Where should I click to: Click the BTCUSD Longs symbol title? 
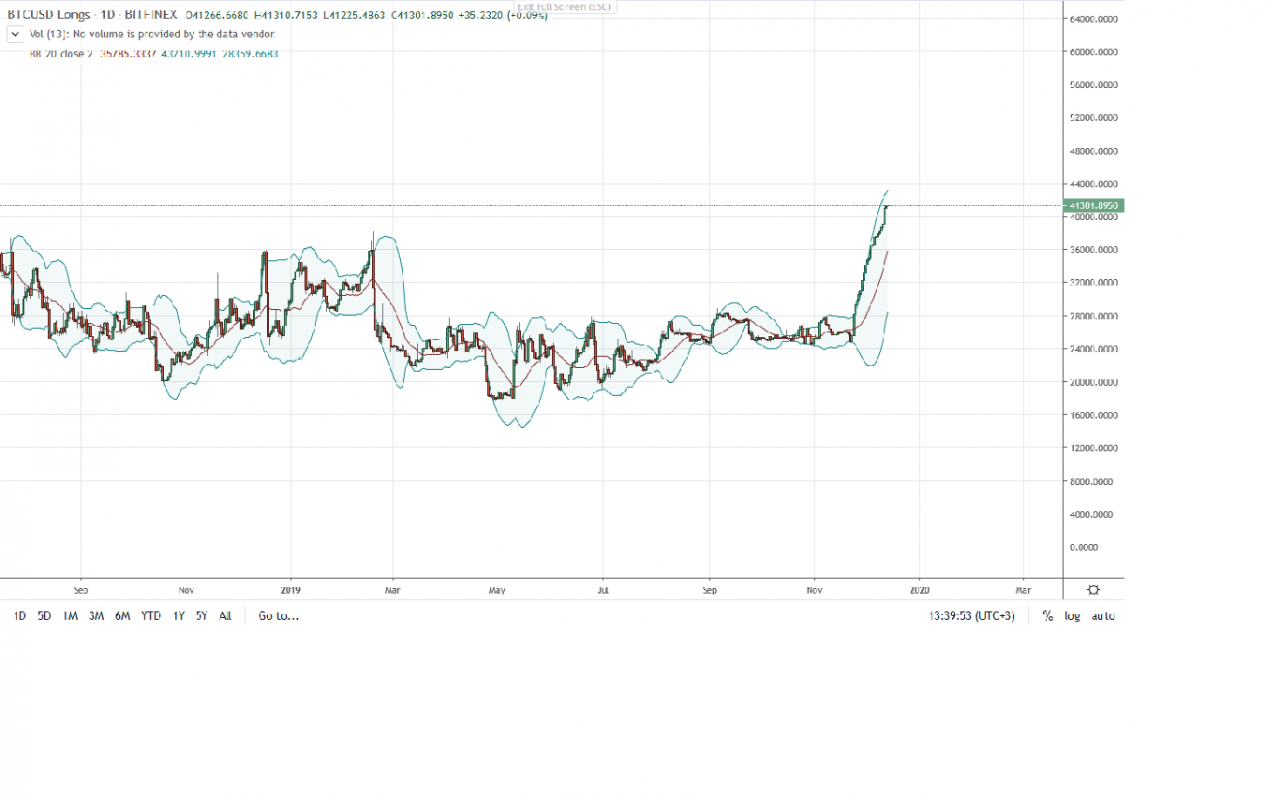(48, 17)
